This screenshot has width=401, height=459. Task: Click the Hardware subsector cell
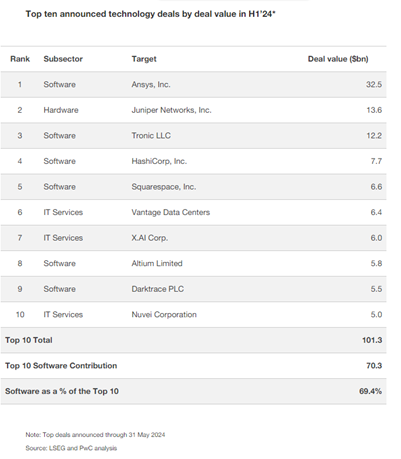[x=61, y=110]
